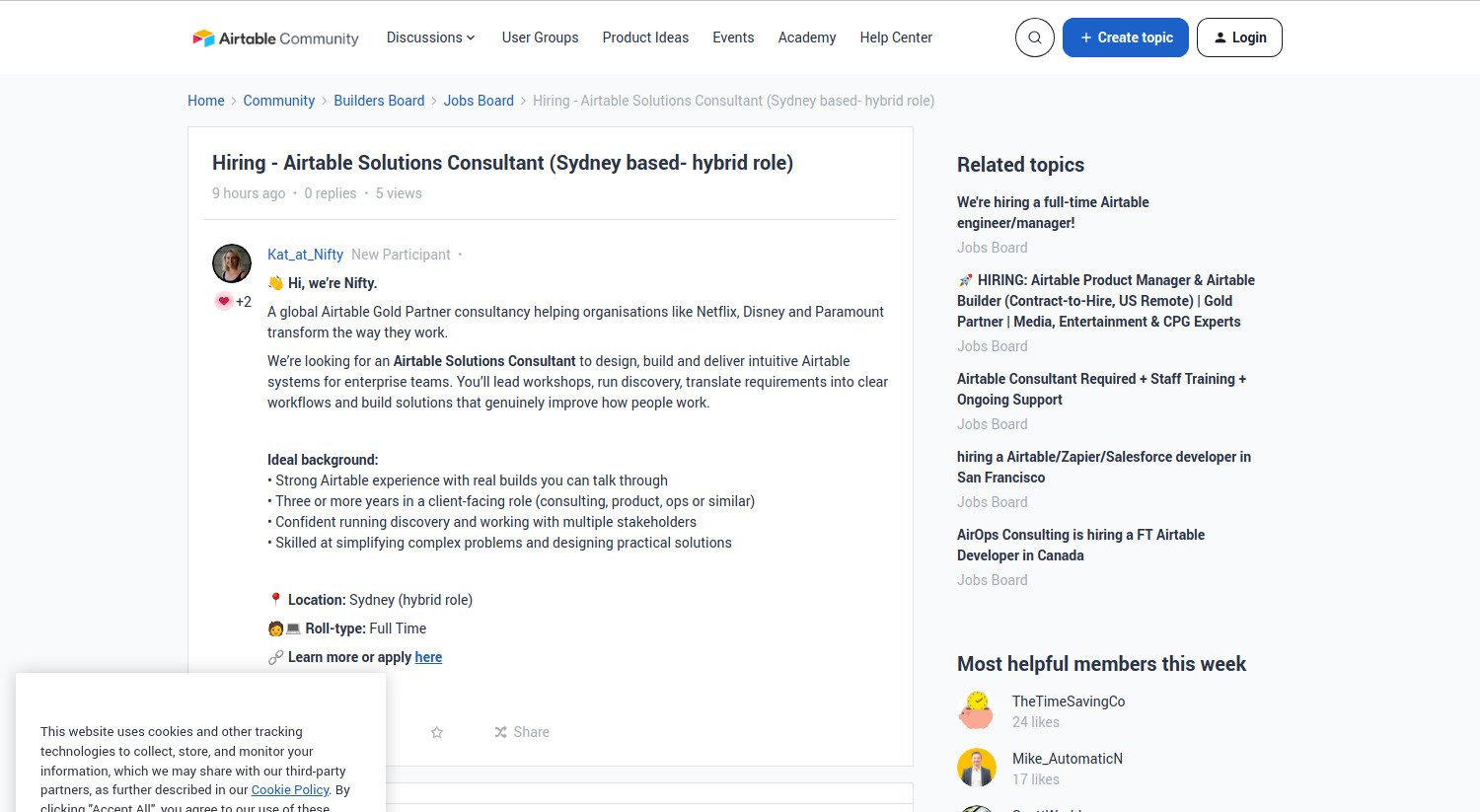Navigate to Jobs Board via breadcrumb
This screenshot has height=812, width=1480.
point(479,100)
